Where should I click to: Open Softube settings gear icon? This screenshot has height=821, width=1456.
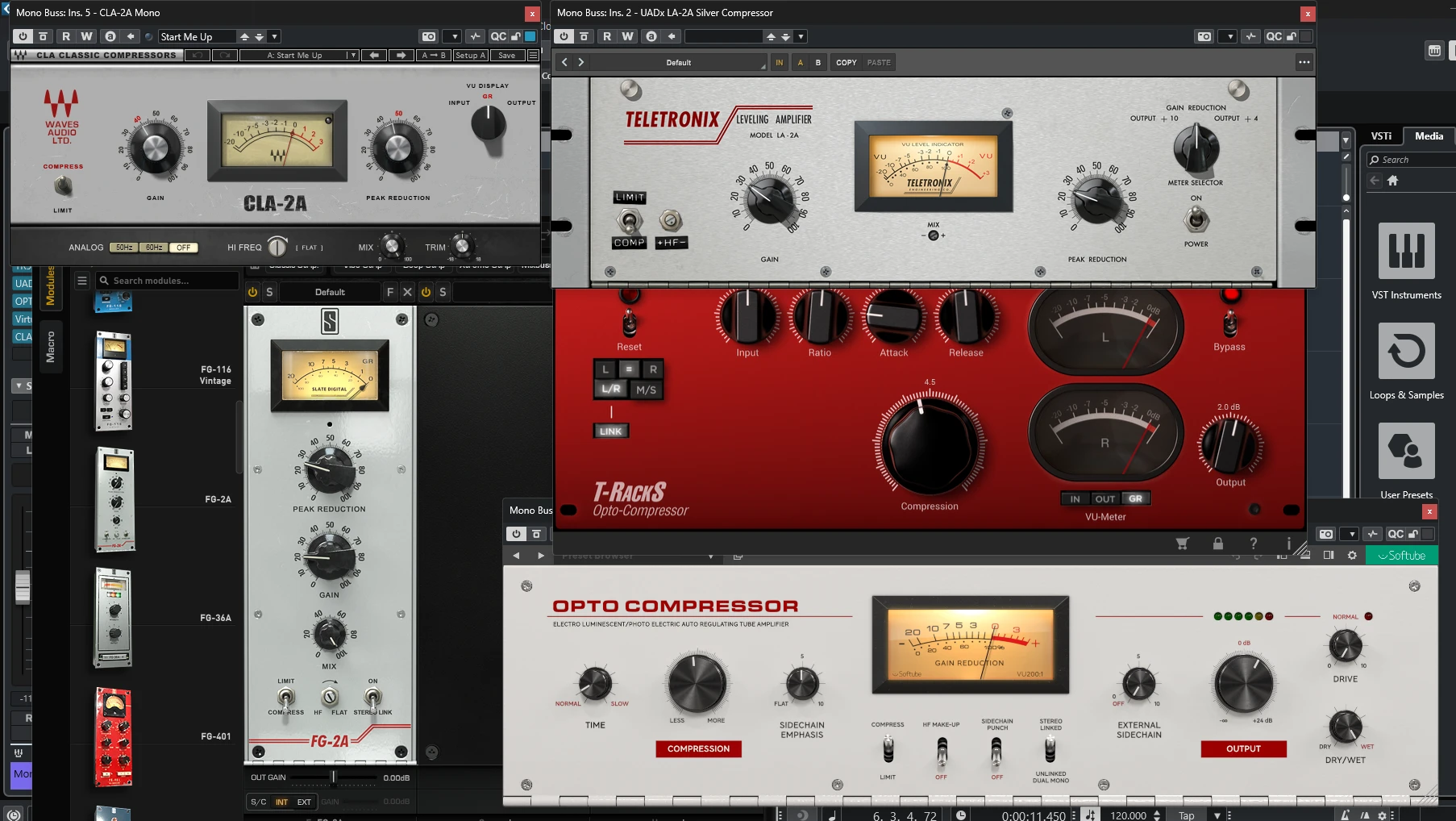tap(1352, 555)
